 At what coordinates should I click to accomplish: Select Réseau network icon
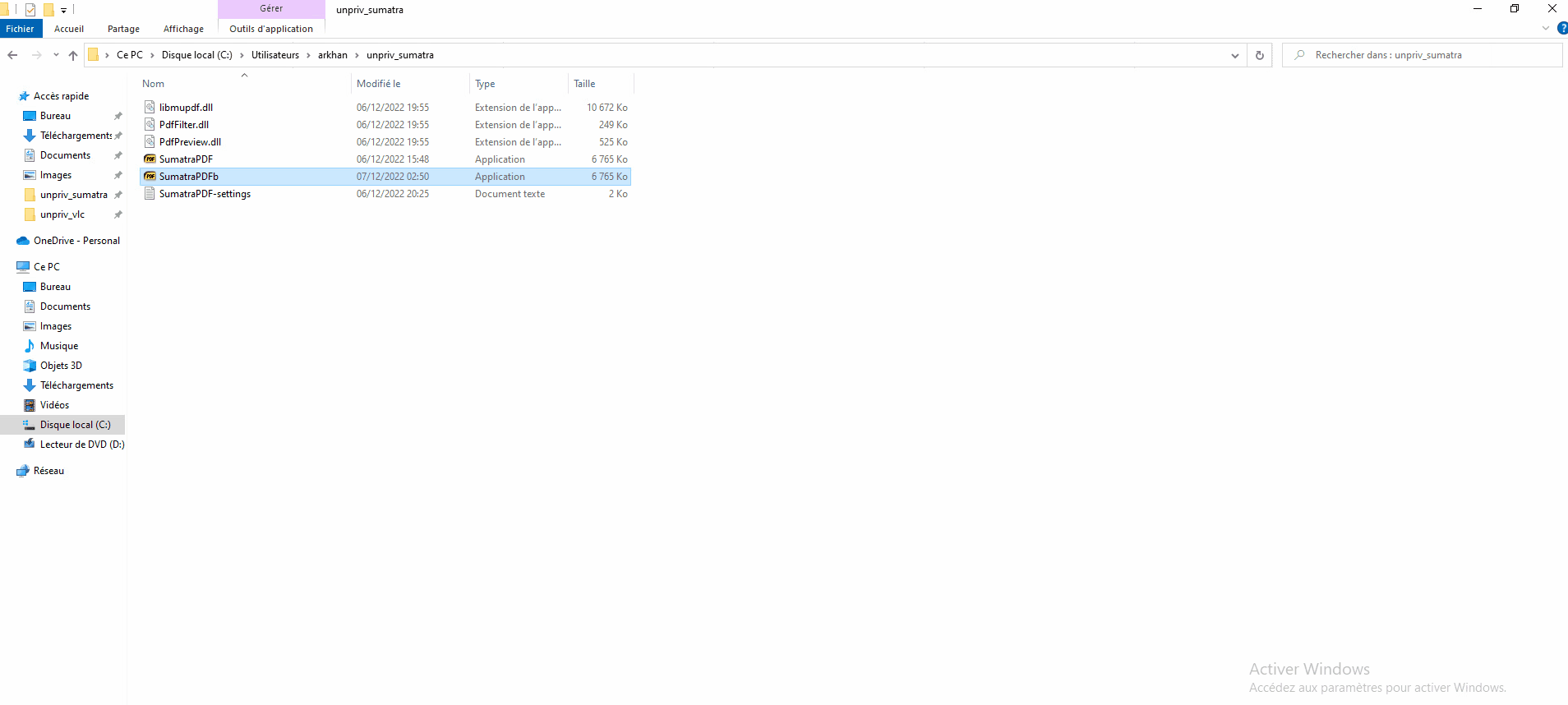pyautogui.click(x=23, y=471)
